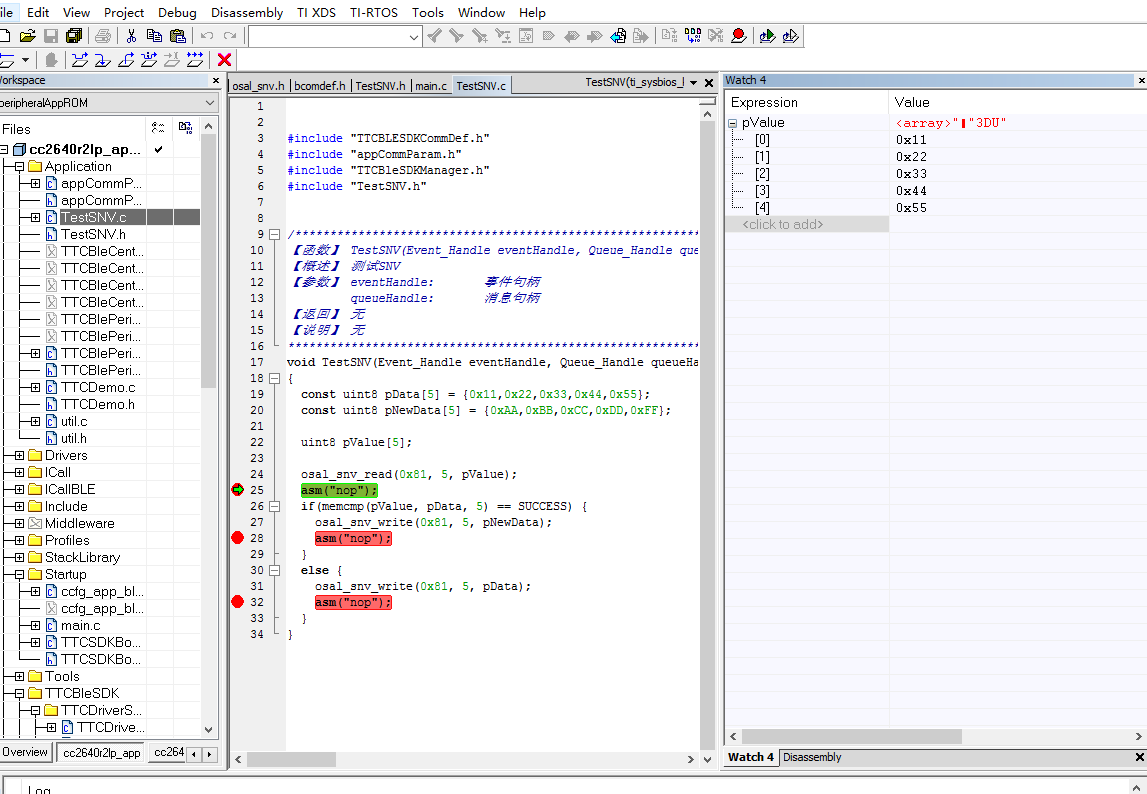The height and width of the screenshot is (794, 1147).
Task: Open a file with the Open toolbar icon
Action: coord(28,36)
